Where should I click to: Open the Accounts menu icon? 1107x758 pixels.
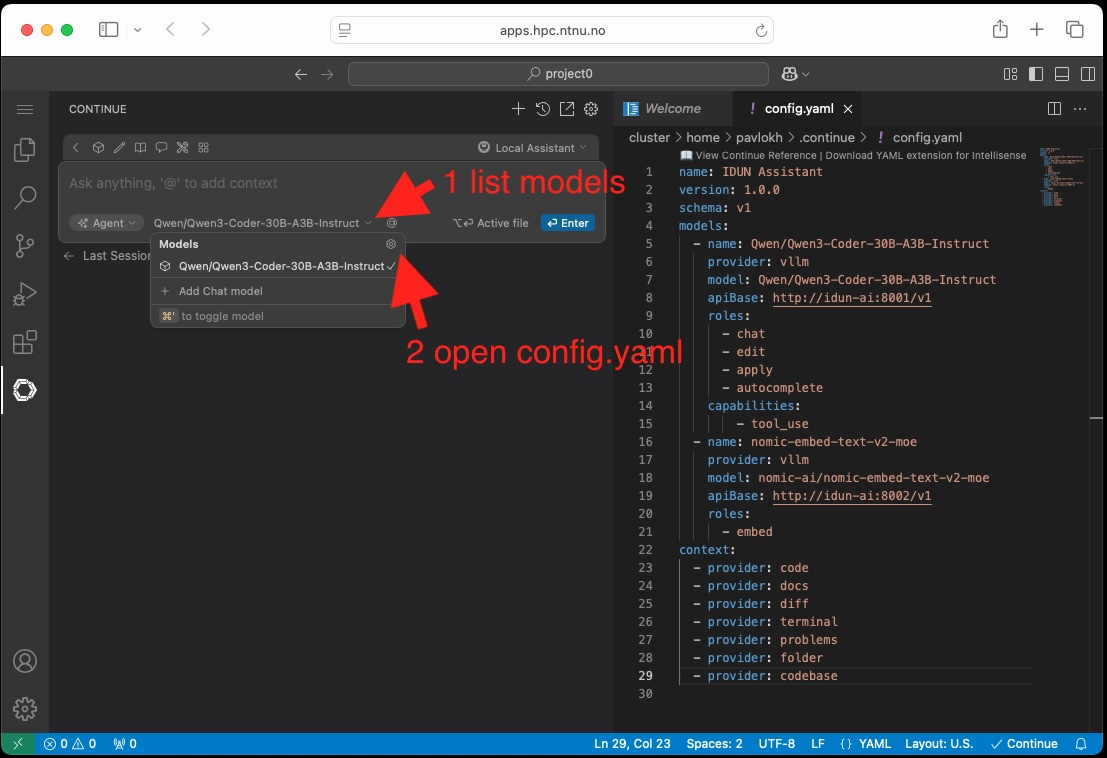coord(25,661)
